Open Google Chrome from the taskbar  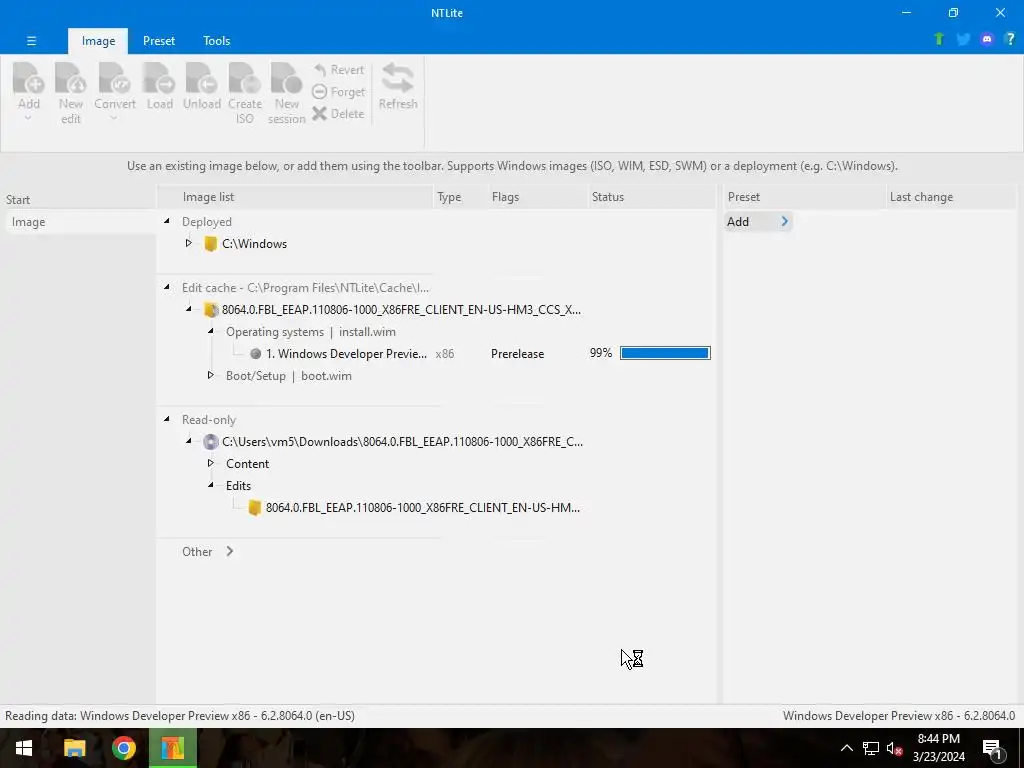pos(123,748)
